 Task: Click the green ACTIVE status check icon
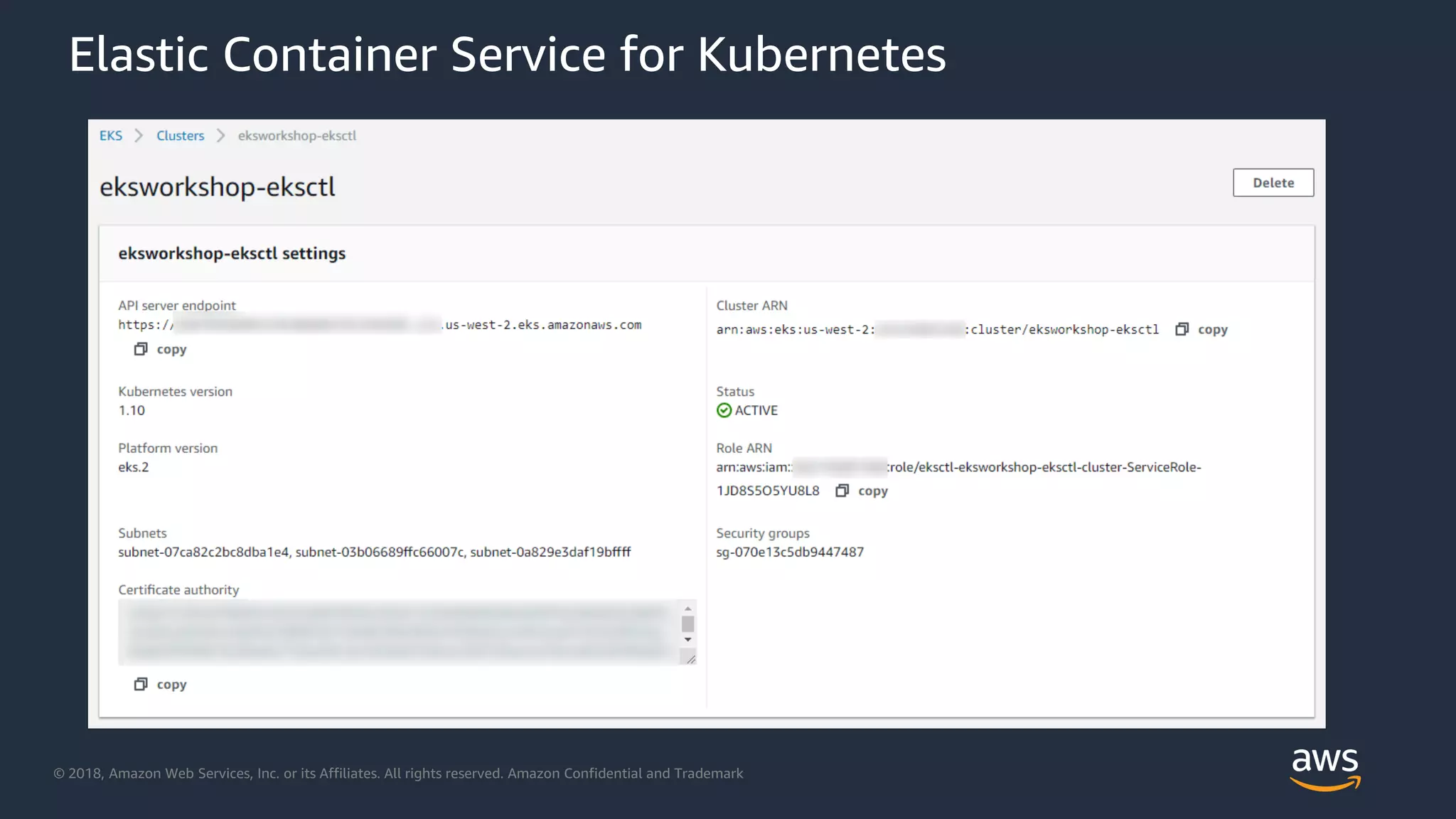[724, 410]
